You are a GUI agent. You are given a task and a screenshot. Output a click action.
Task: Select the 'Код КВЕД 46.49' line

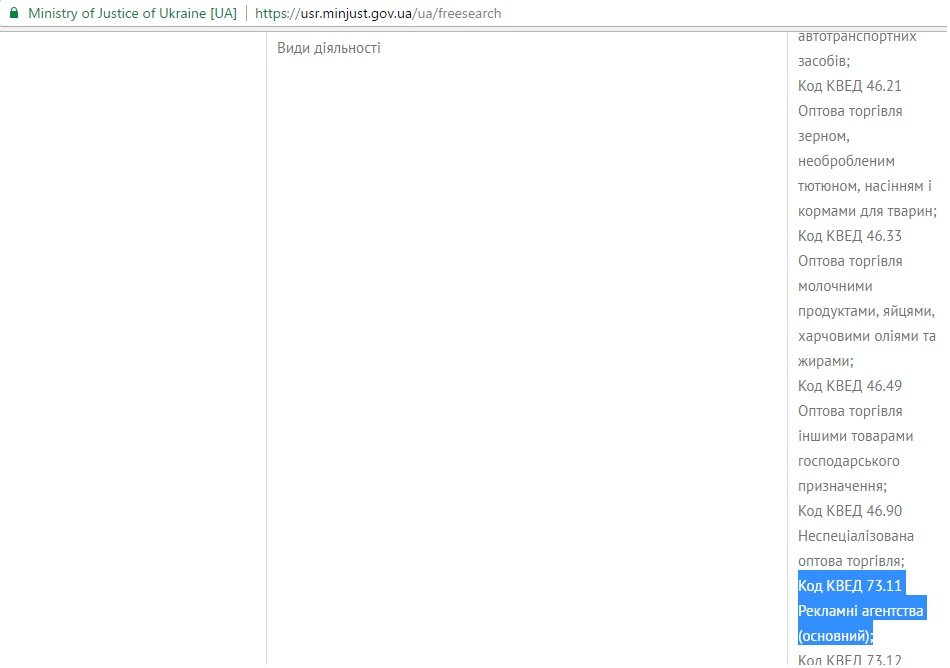pos(849,386)
